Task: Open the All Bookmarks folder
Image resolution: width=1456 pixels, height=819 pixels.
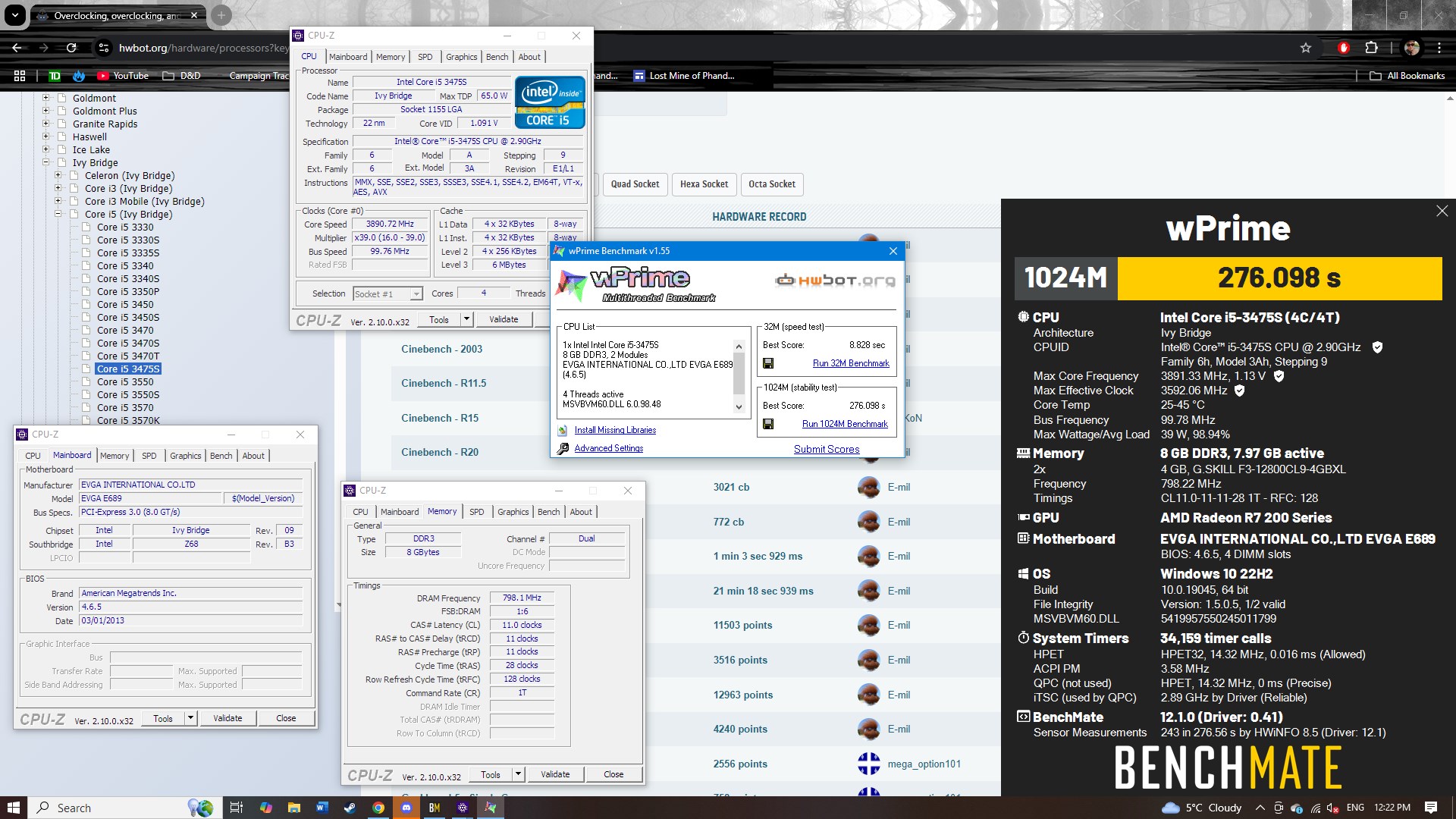Action: click(x=1407, y=76)
